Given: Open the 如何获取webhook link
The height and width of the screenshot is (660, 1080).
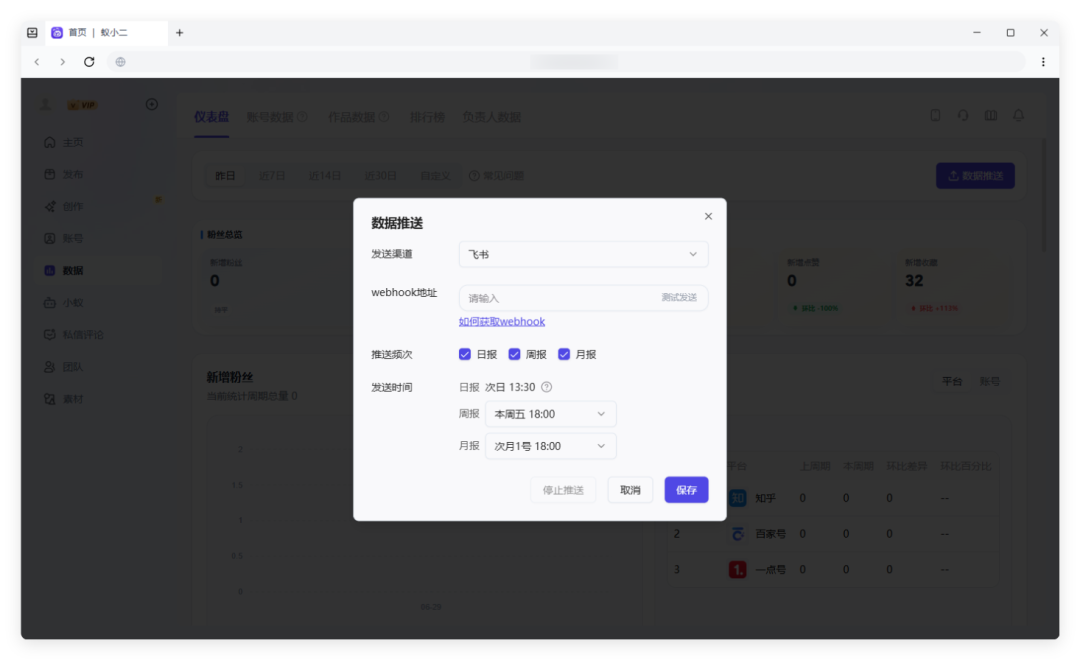Looking at the screenshot, I should point(501,322).
